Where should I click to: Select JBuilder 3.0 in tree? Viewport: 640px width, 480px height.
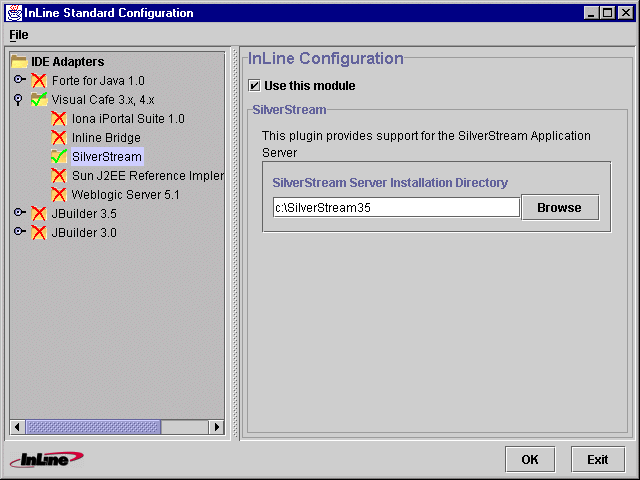(x=84, y=233)
